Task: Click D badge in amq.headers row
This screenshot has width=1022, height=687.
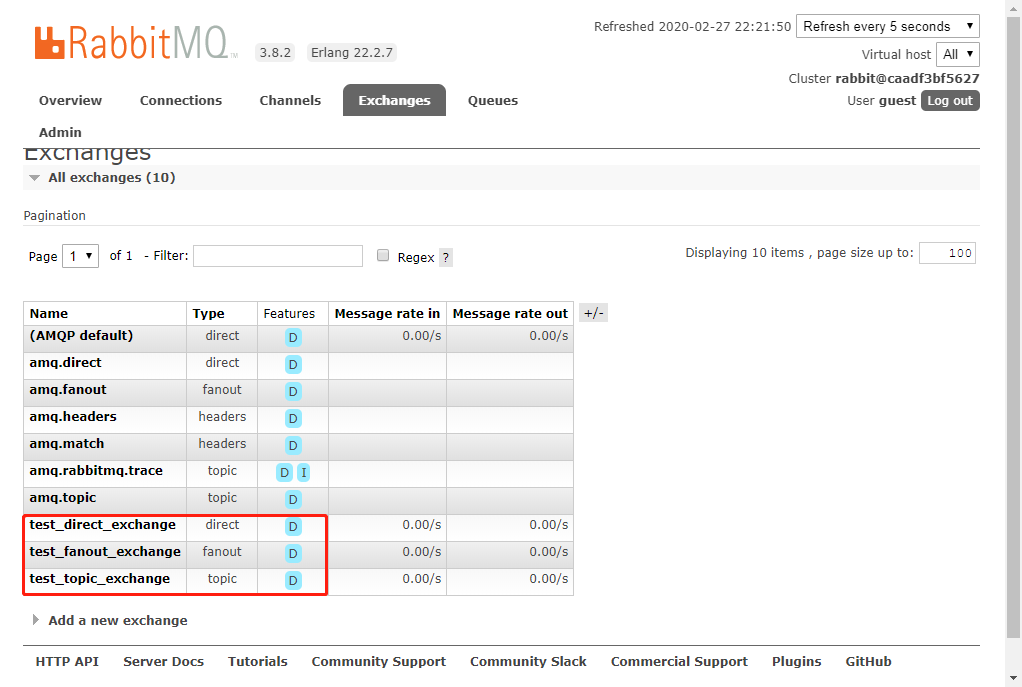Action: click(x=293, y=418)
